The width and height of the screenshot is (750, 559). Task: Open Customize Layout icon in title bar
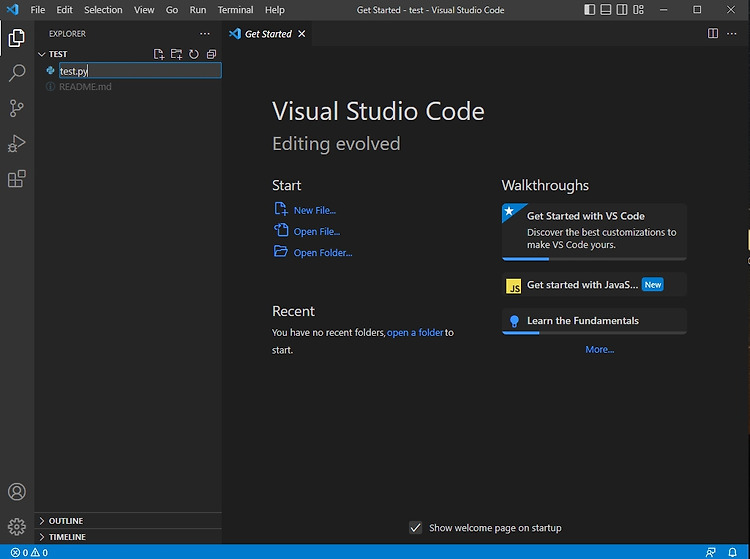coord(638,10)
